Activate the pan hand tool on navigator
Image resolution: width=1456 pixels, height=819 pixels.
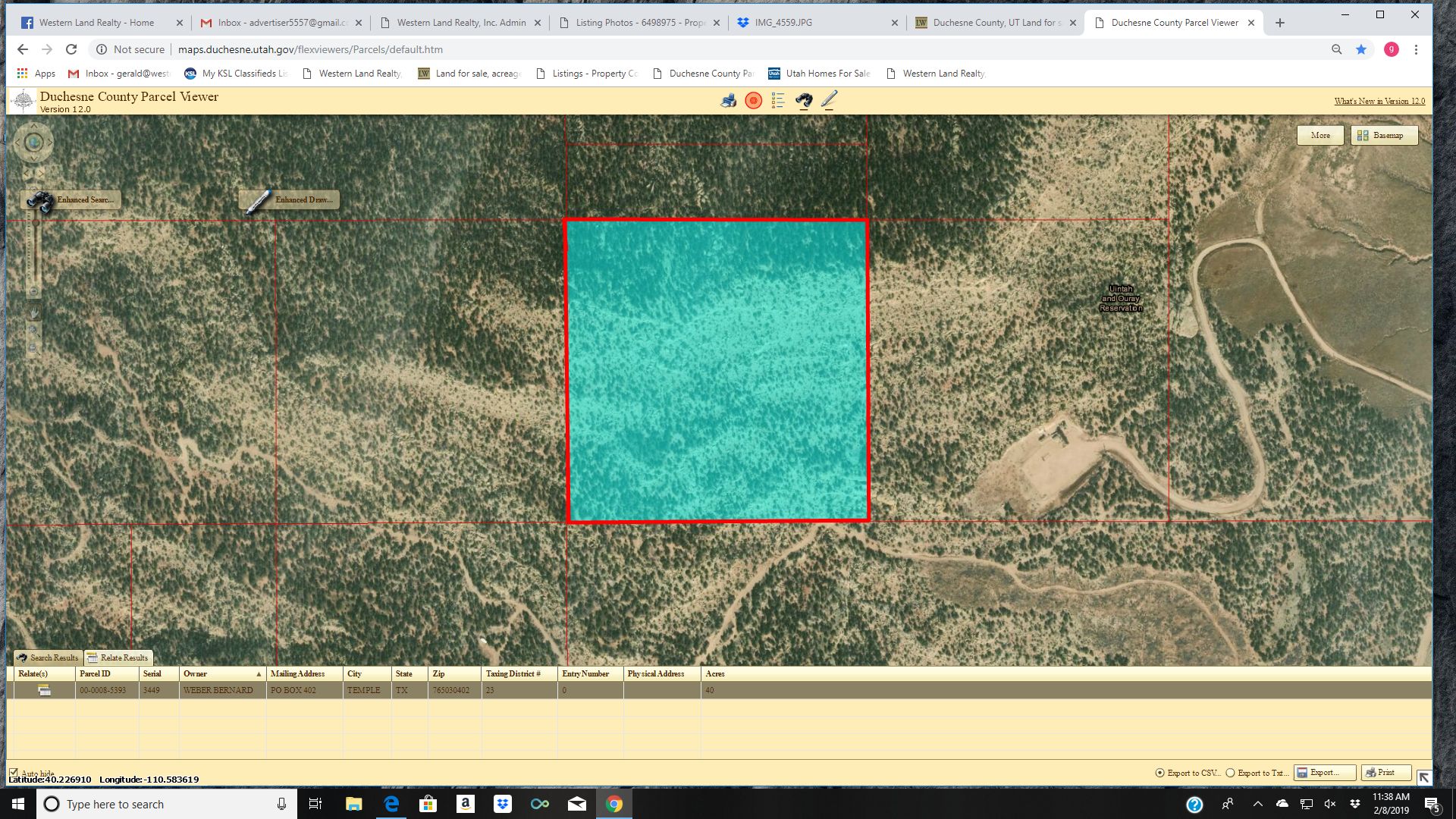coord(33,312)
